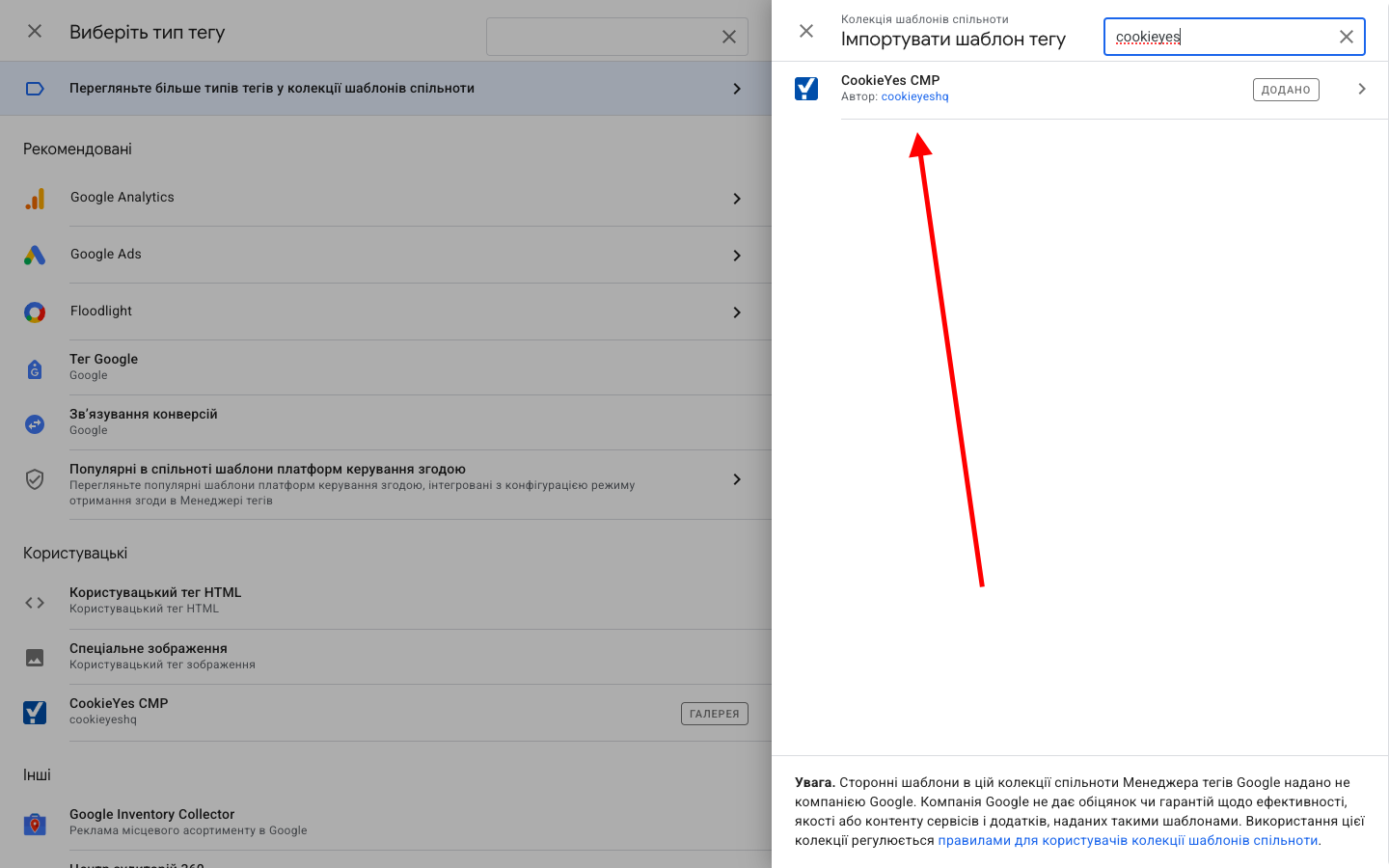The image size is (1389, 868).
Task: Close the 'Імпортувати шаблон тегу' panel
Action: (806, 31)
